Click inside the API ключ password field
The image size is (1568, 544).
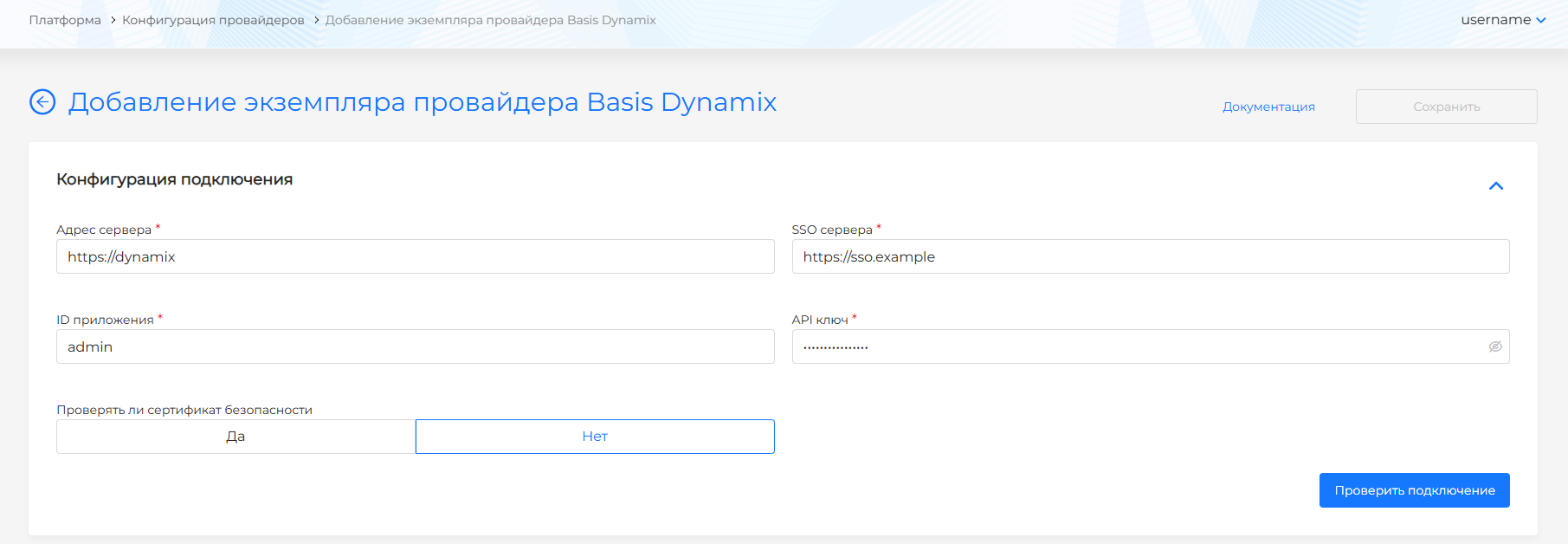[1134, 346]
